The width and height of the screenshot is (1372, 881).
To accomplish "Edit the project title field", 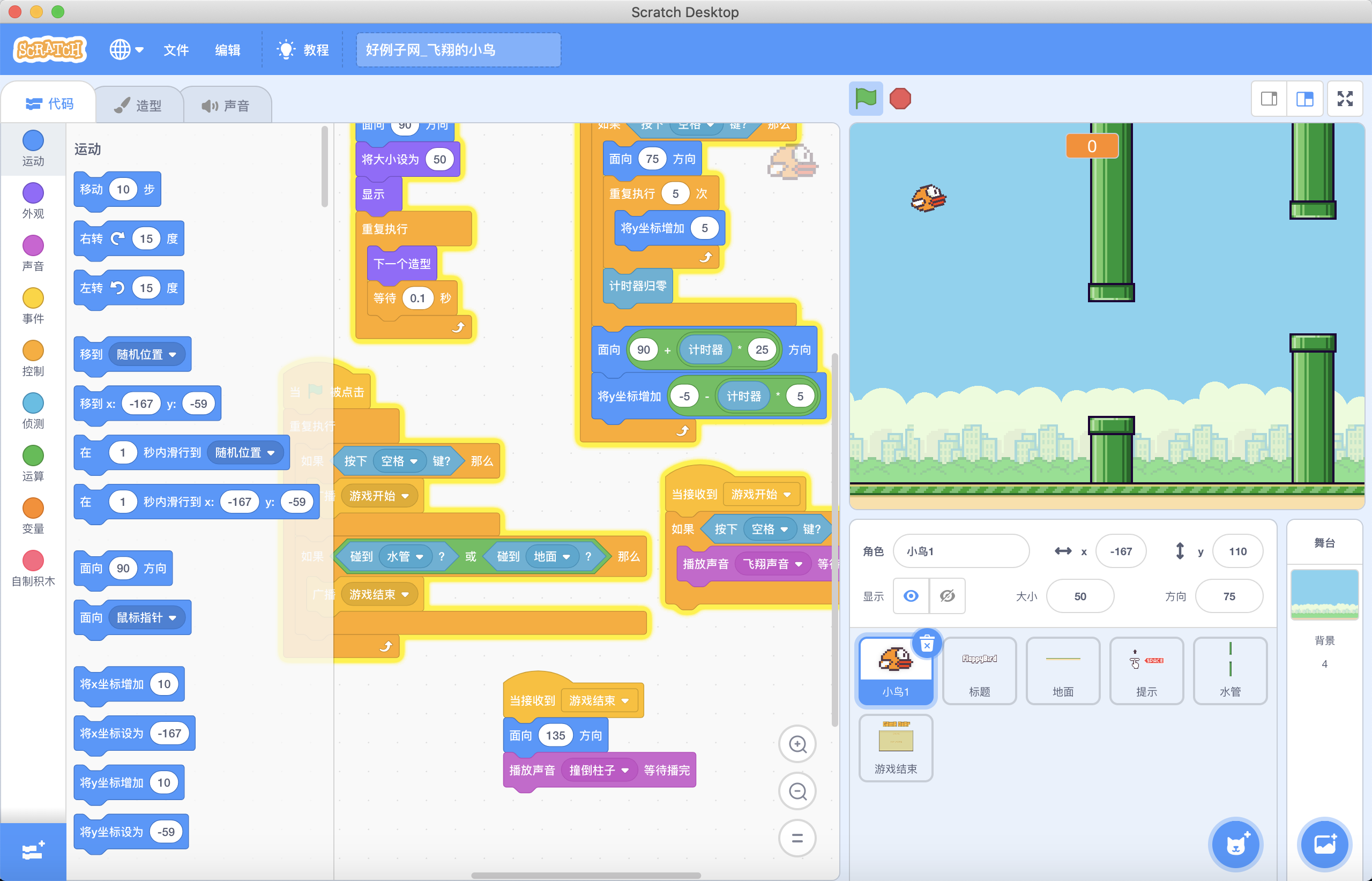I will point(458,50).
